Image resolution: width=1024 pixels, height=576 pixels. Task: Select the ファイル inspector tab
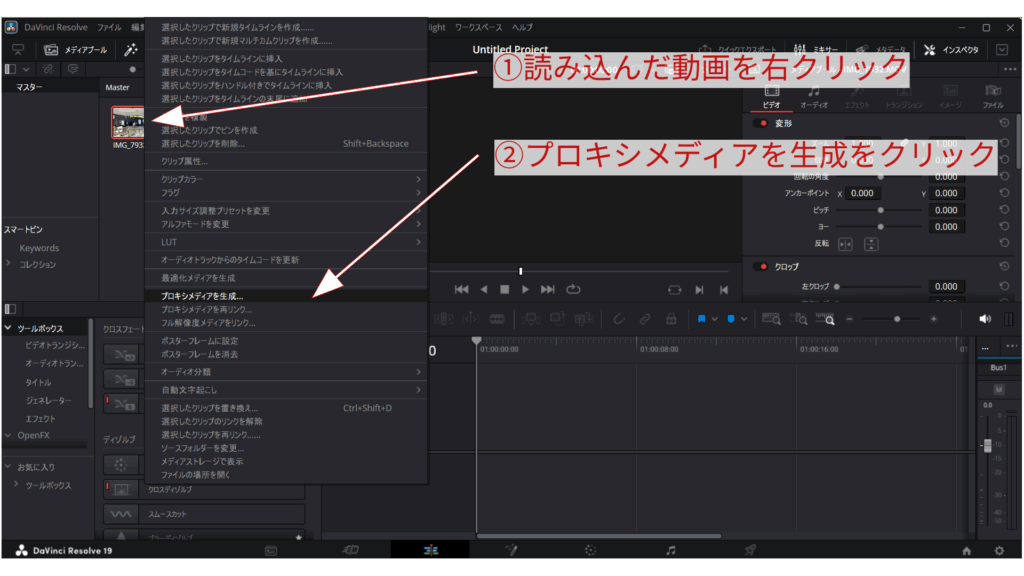pyautogui.click(x=993, y=96)
